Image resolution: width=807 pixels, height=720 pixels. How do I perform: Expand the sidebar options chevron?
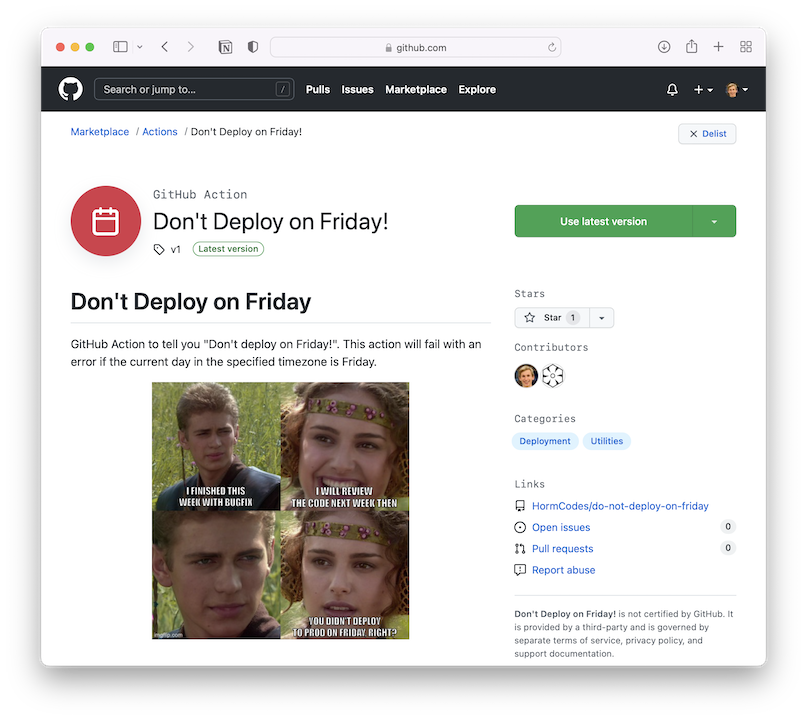pyautogui.click(x=139, y=47)
